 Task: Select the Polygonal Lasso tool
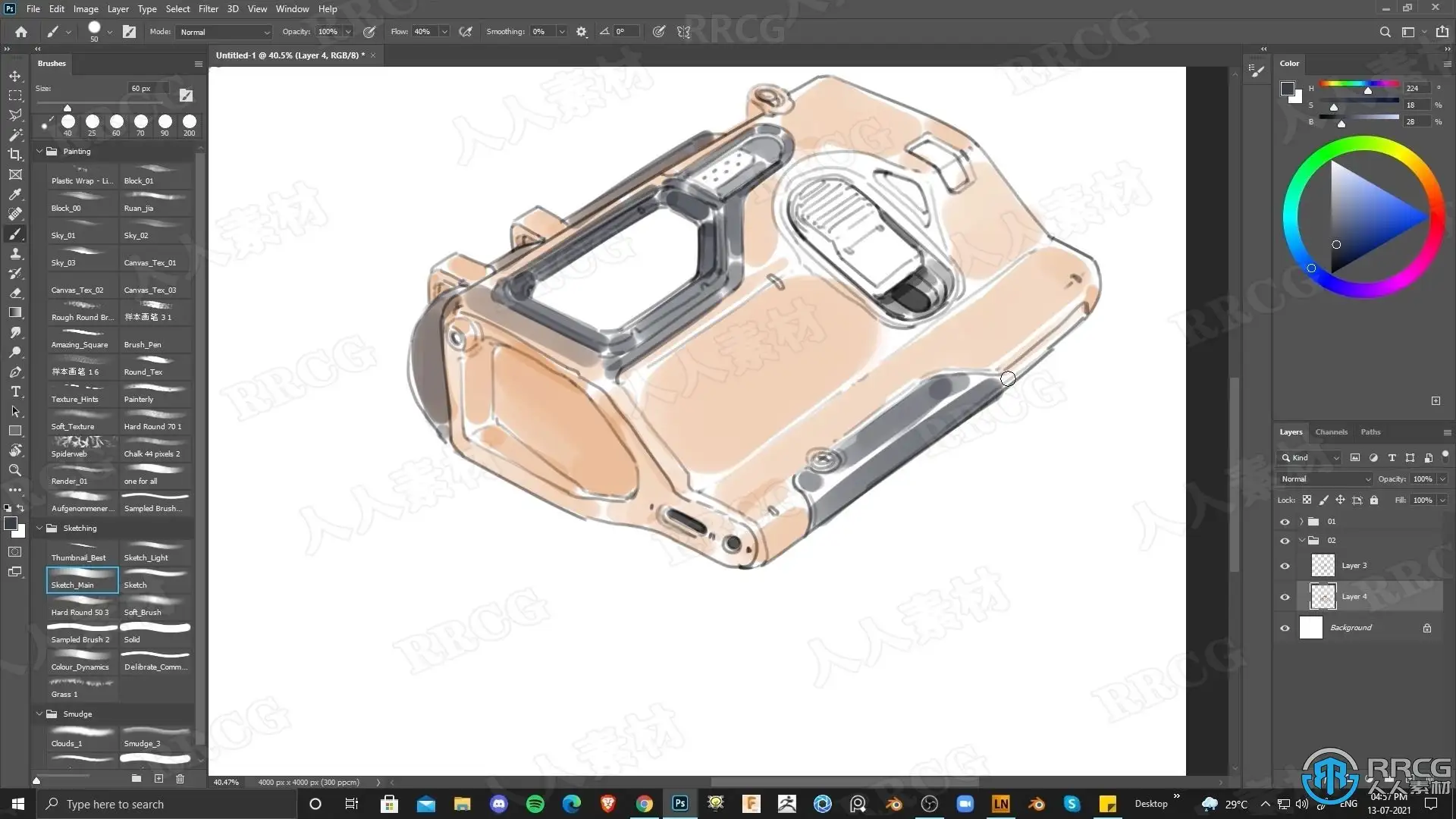pyautogui.click(x=15, y=115)
